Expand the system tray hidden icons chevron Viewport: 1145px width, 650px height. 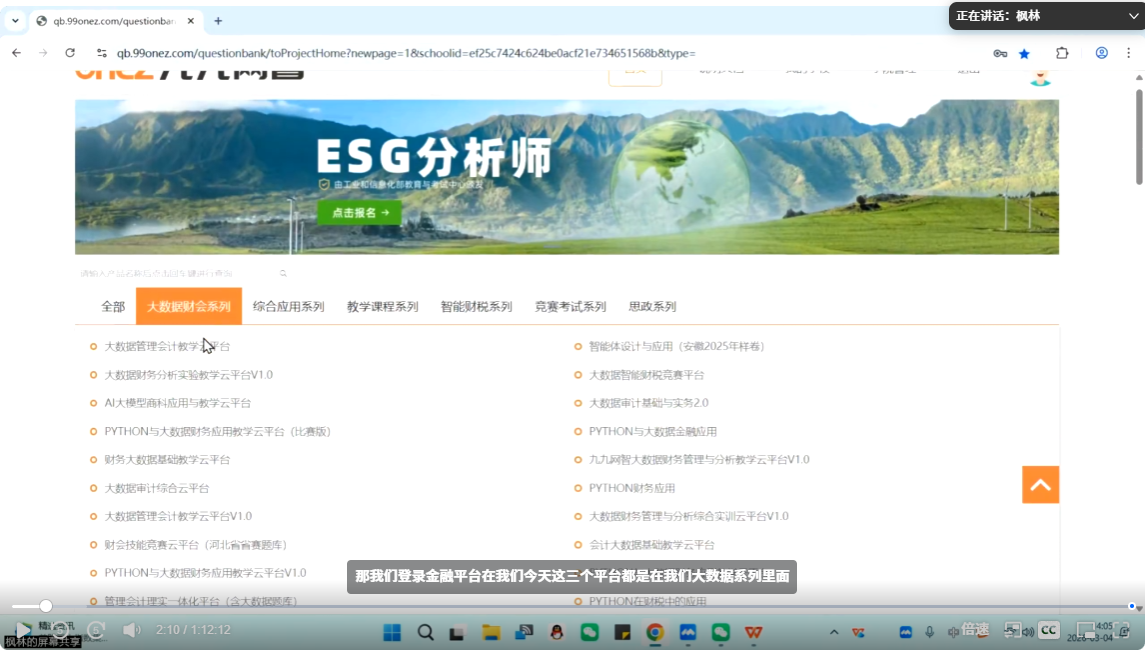834,632
